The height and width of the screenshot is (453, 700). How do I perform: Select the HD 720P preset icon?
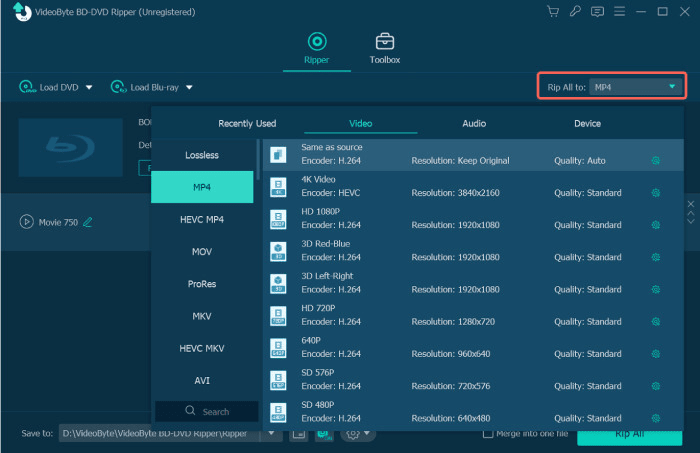click(278, 316)
